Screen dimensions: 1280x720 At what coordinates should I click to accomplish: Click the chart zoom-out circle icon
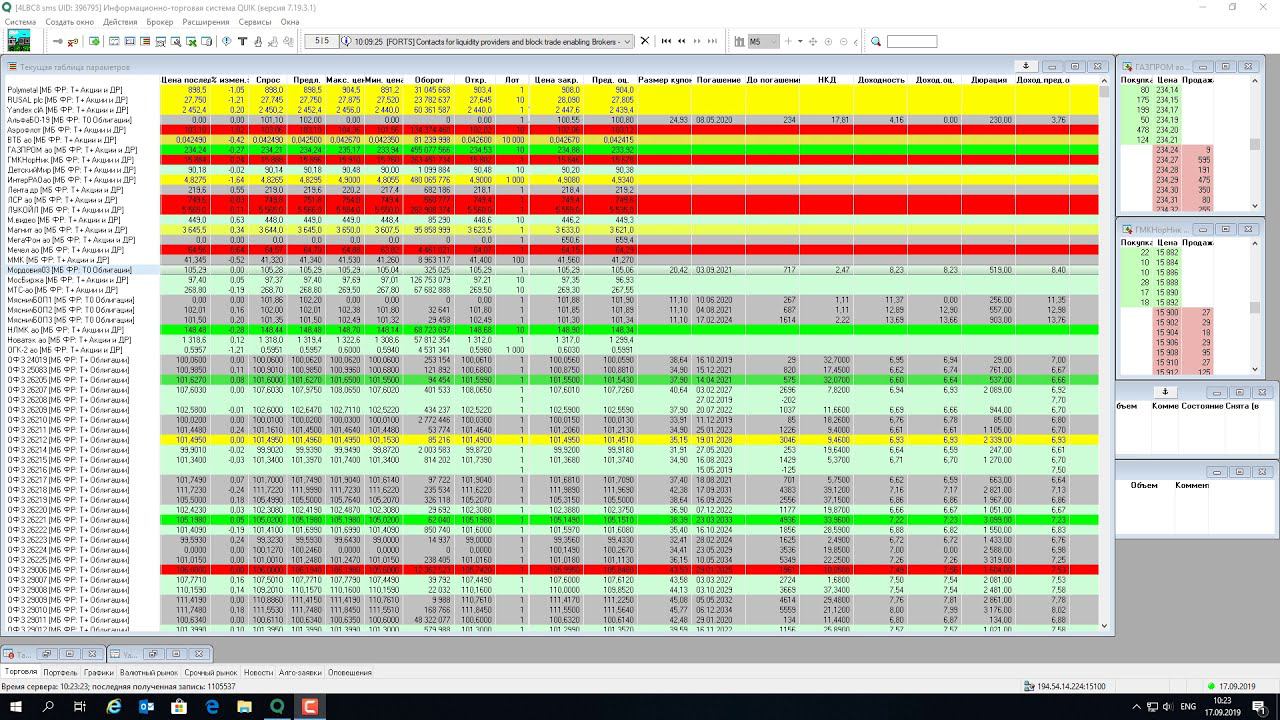point(843,41)
